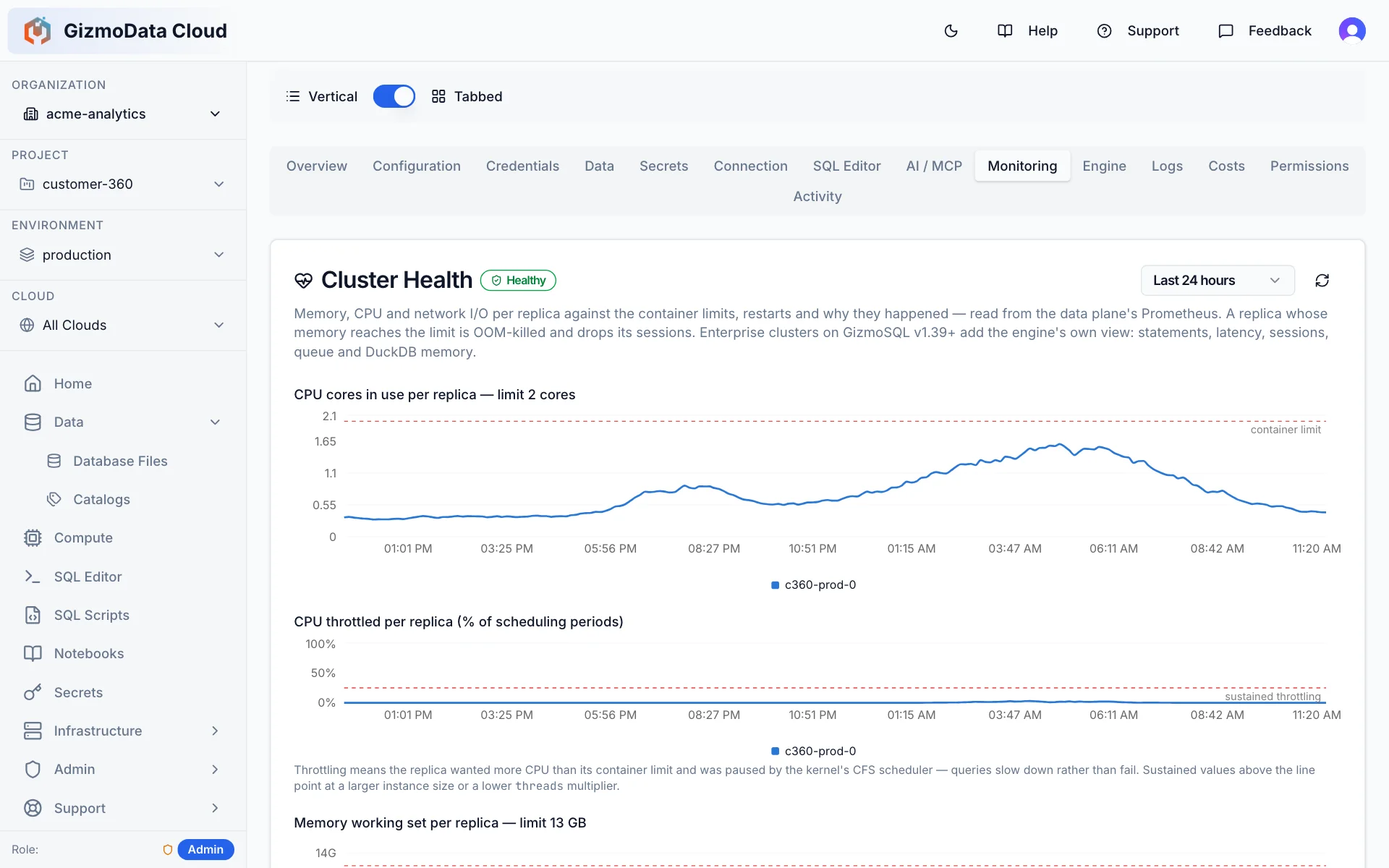The width and height of the screenshot is (1389, 868).
Task: Expand the Admin sidebar section
Action: [x=123, y=769]
